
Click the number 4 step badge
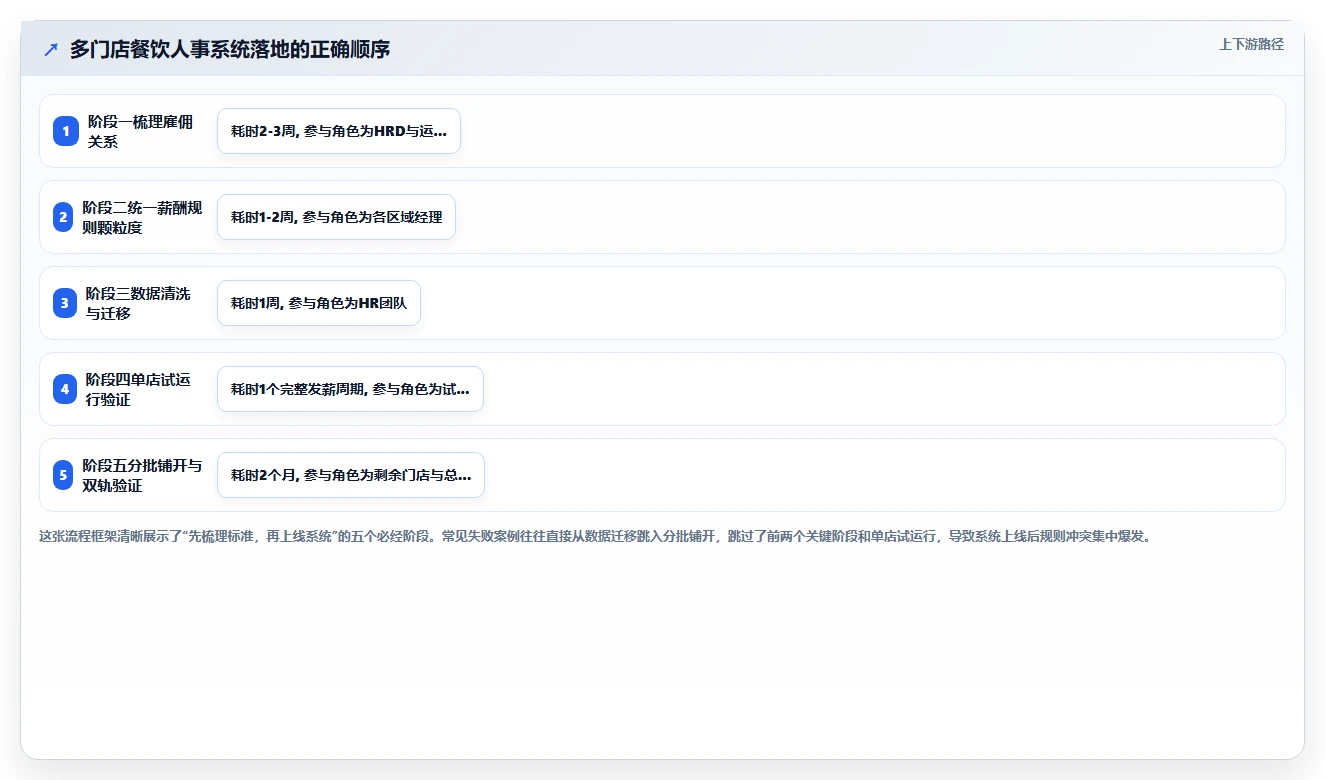click(x=65, y=389)
